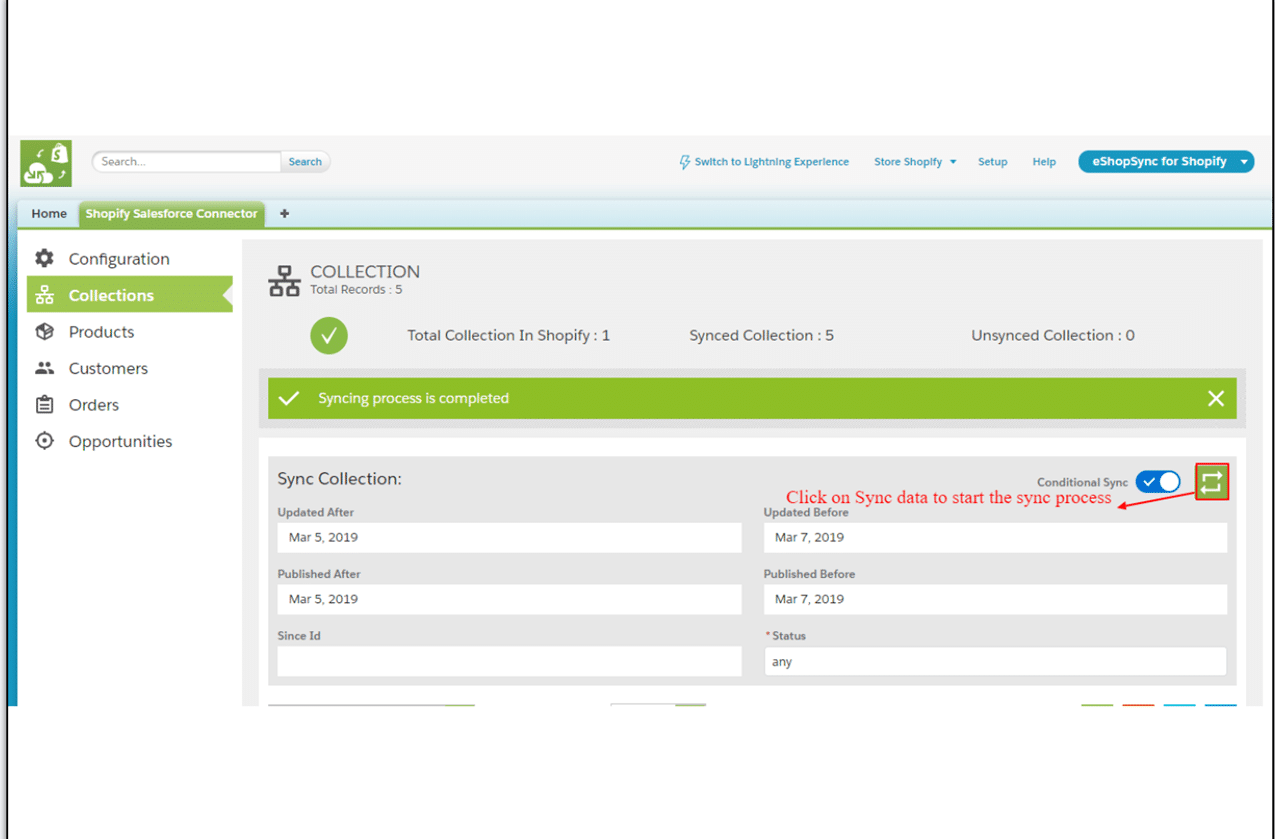Image resolution: width=1275 pixels, height=839 pixels.
Task: Open the Setup link
Action: click(x=993, y=162)
